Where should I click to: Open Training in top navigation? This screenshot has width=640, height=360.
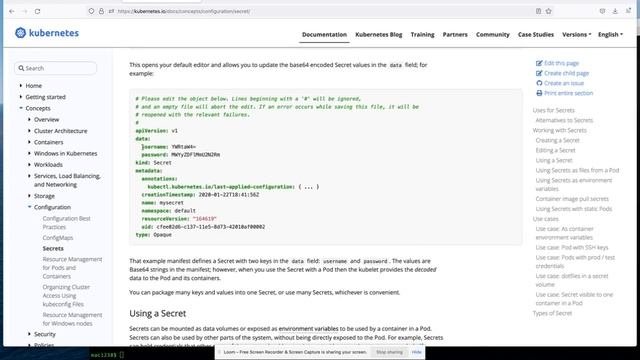422,35
